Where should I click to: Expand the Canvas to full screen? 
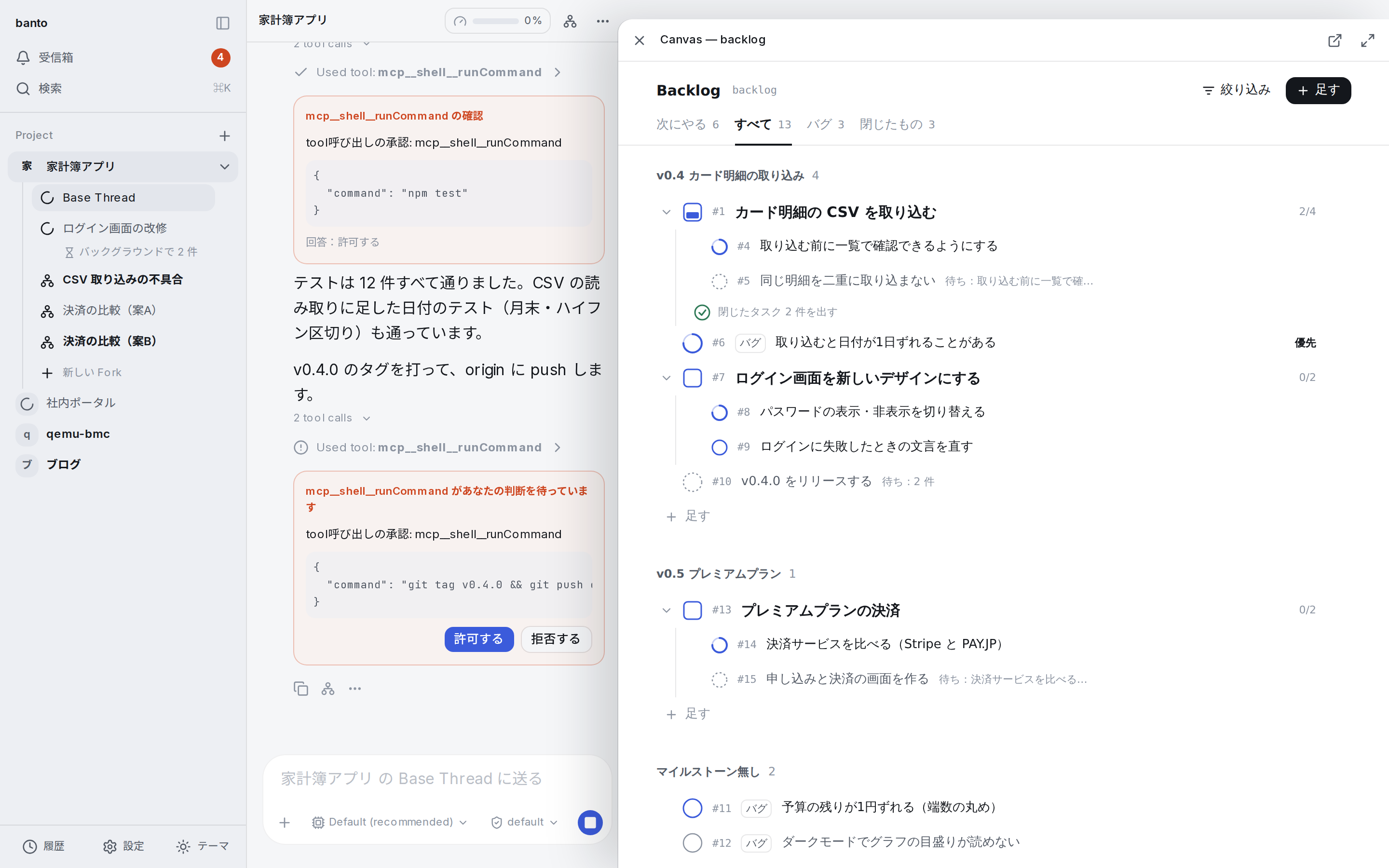click(1368, 40)
